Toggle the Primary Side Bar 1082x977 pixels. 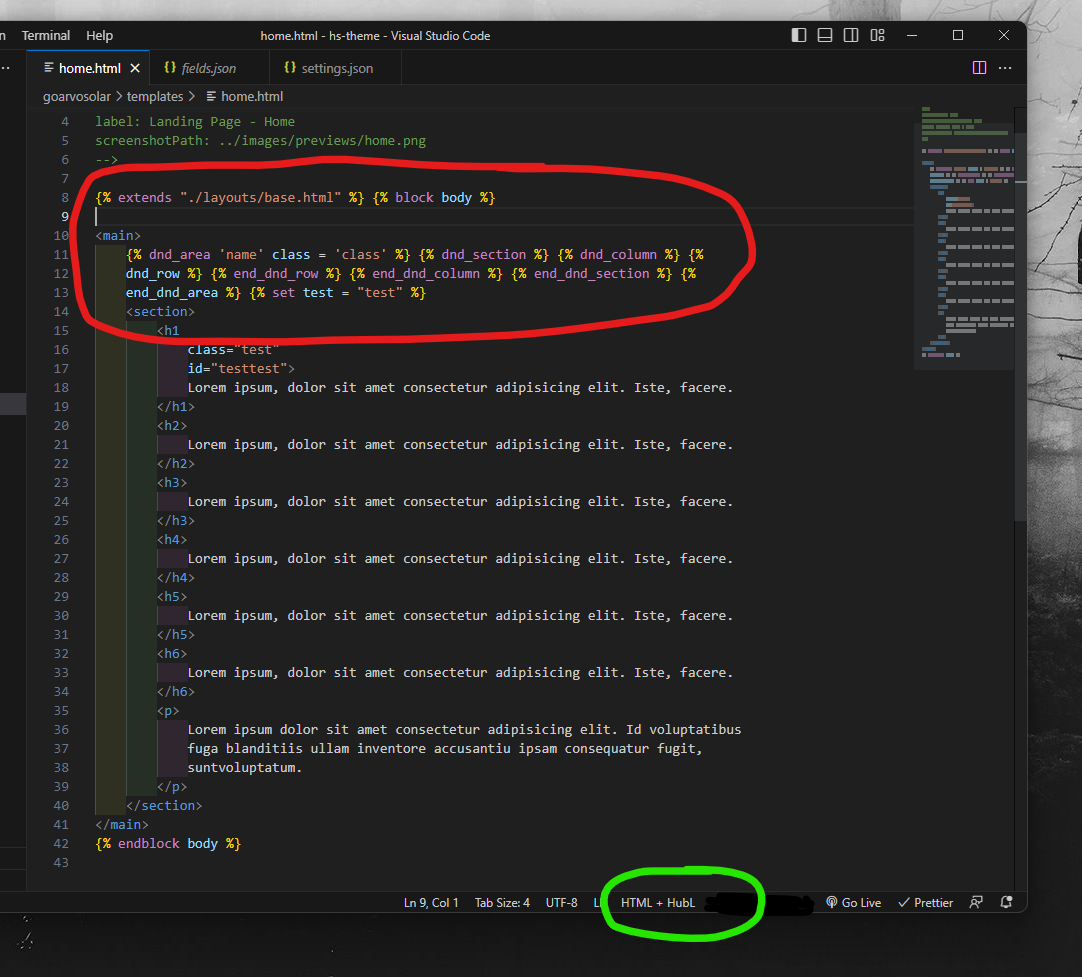pos(798,35)
